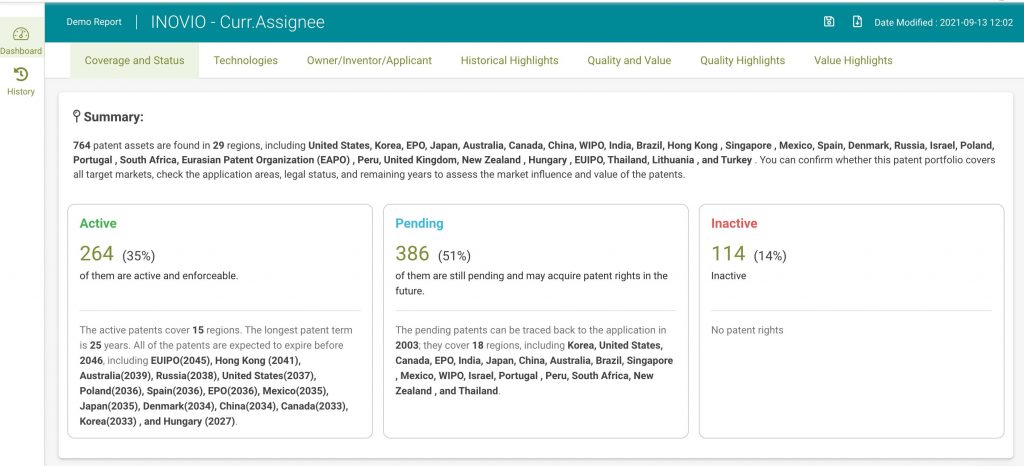Click the EUIPO(2045) expiry entry
This screenshot has height=466, width=1024.
[180, 360]
